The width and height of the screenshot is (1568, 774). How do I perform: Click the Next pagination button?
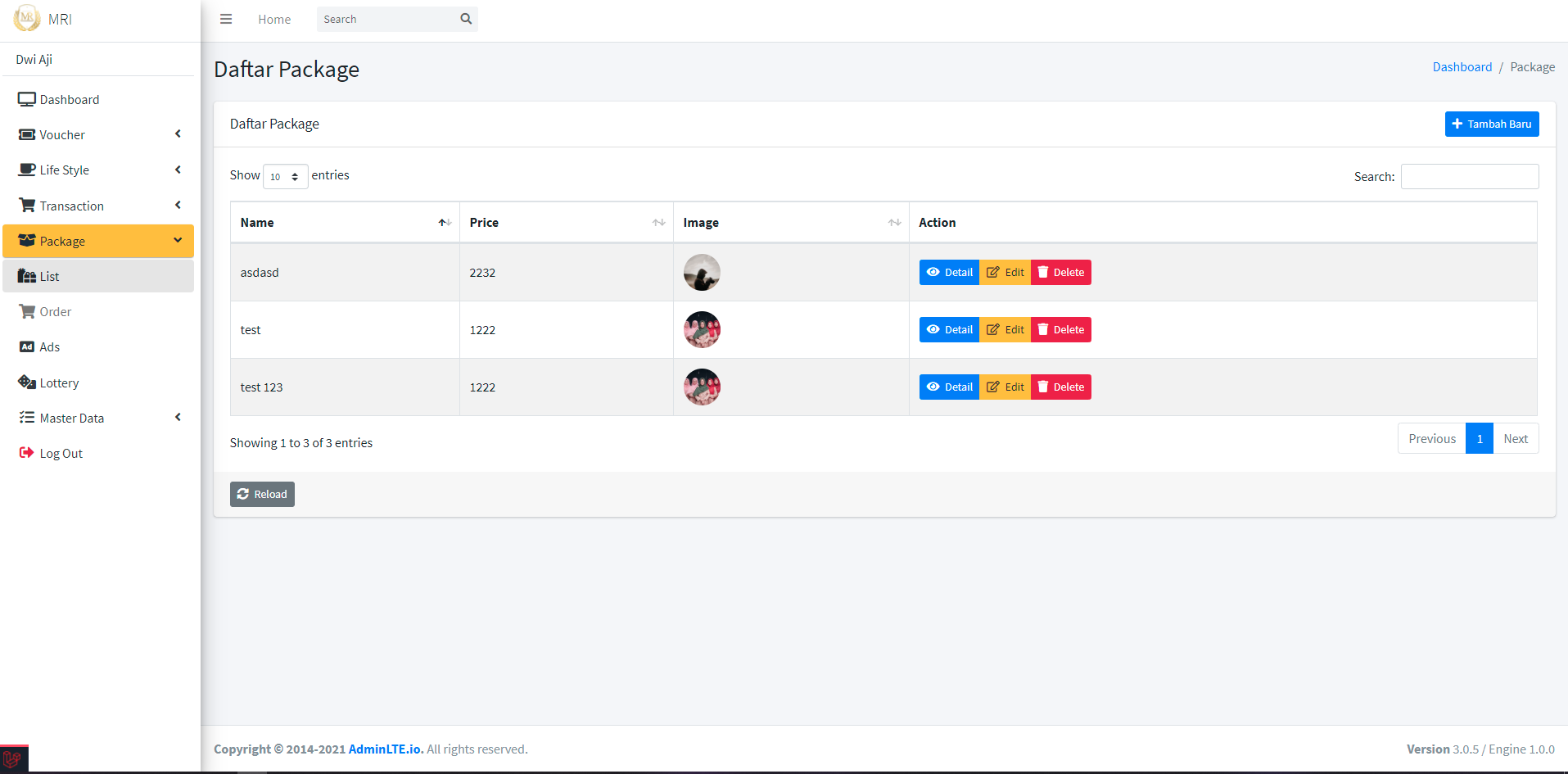coord(1516,438)
